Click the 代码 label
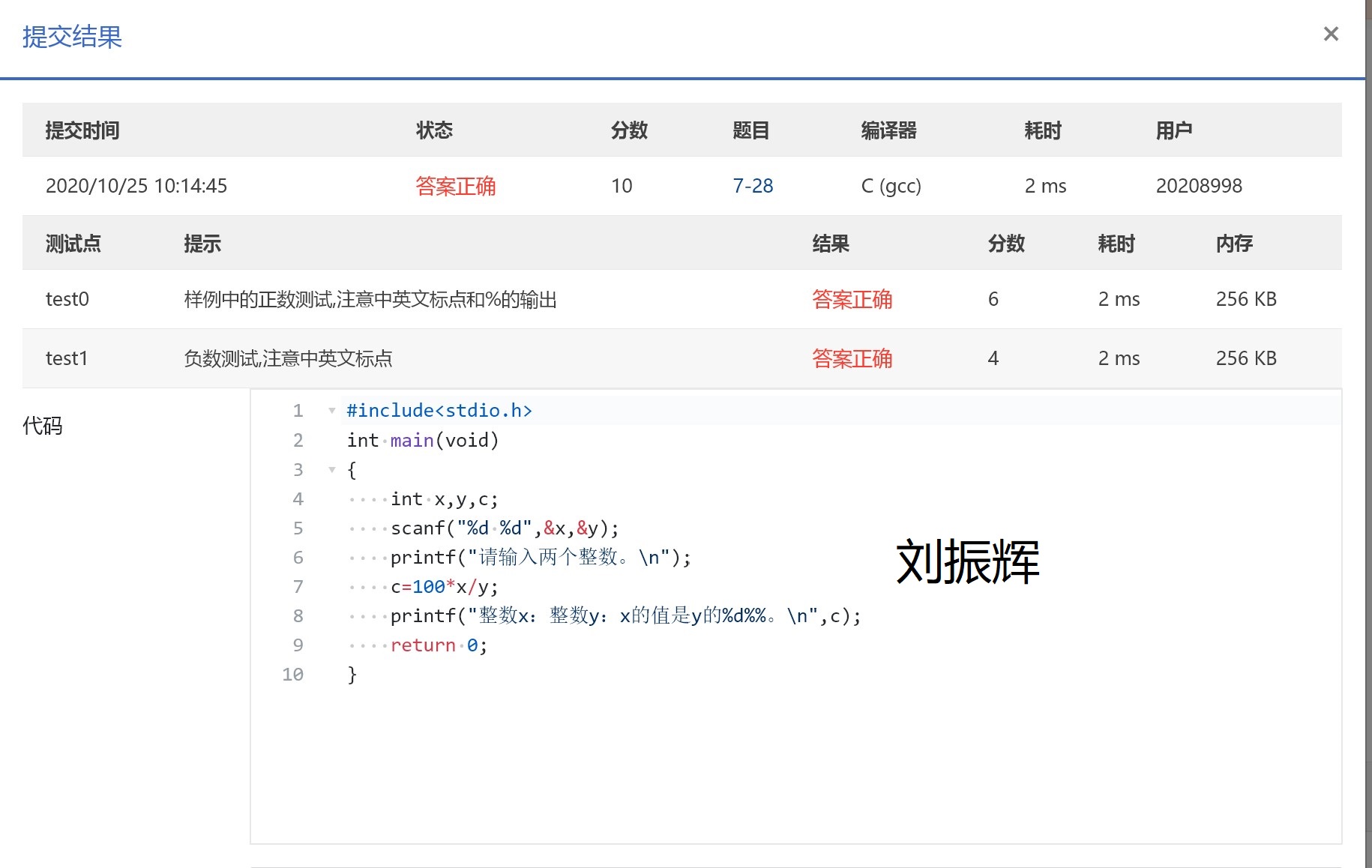The image size is (1372, 868). point(43,426)
